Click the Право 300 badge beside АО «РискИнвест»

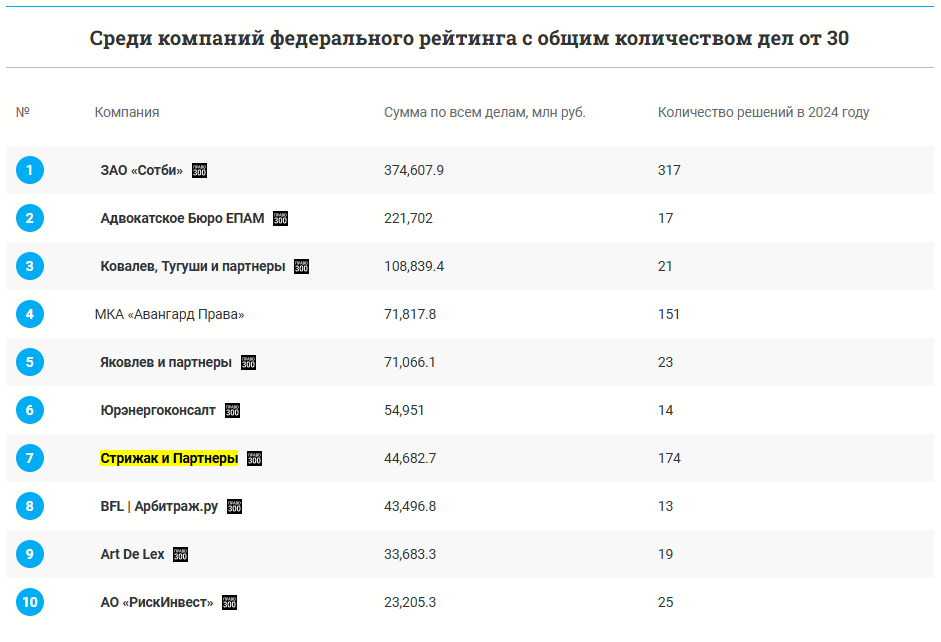(229, 602)
